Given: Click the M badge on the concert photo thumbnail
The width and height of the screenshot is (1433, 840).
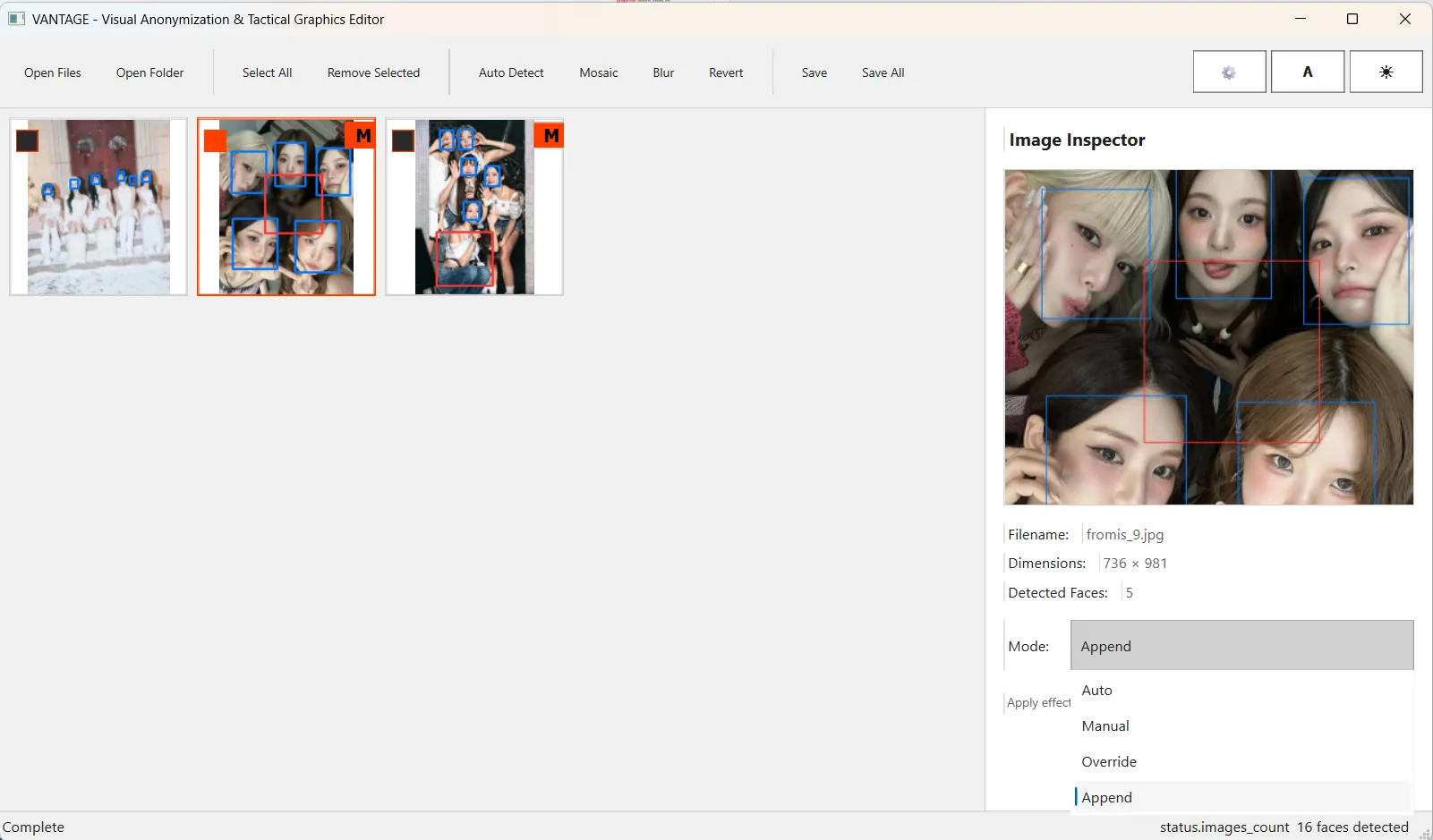Looking at the screenshot, I should pyautogui.click(x=550, y=136).
